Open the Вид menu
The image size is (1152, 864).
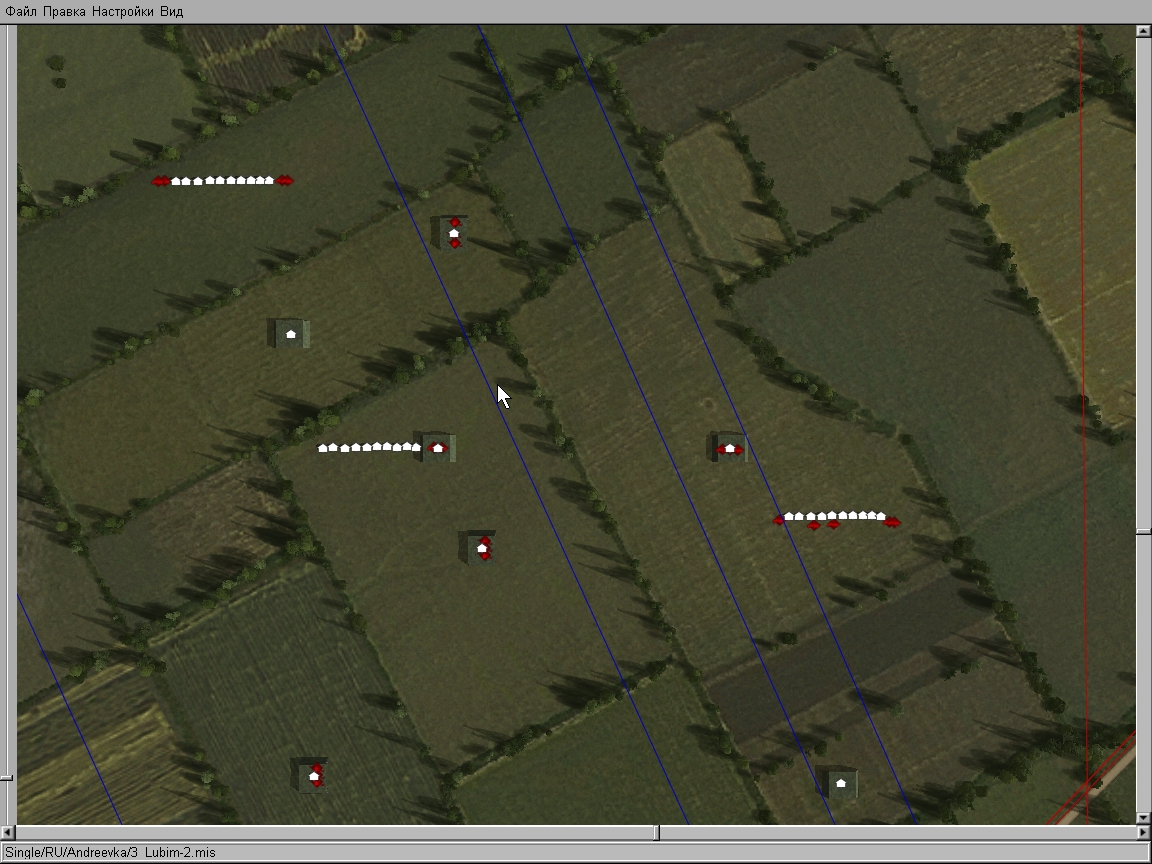[x=171, y=12]
